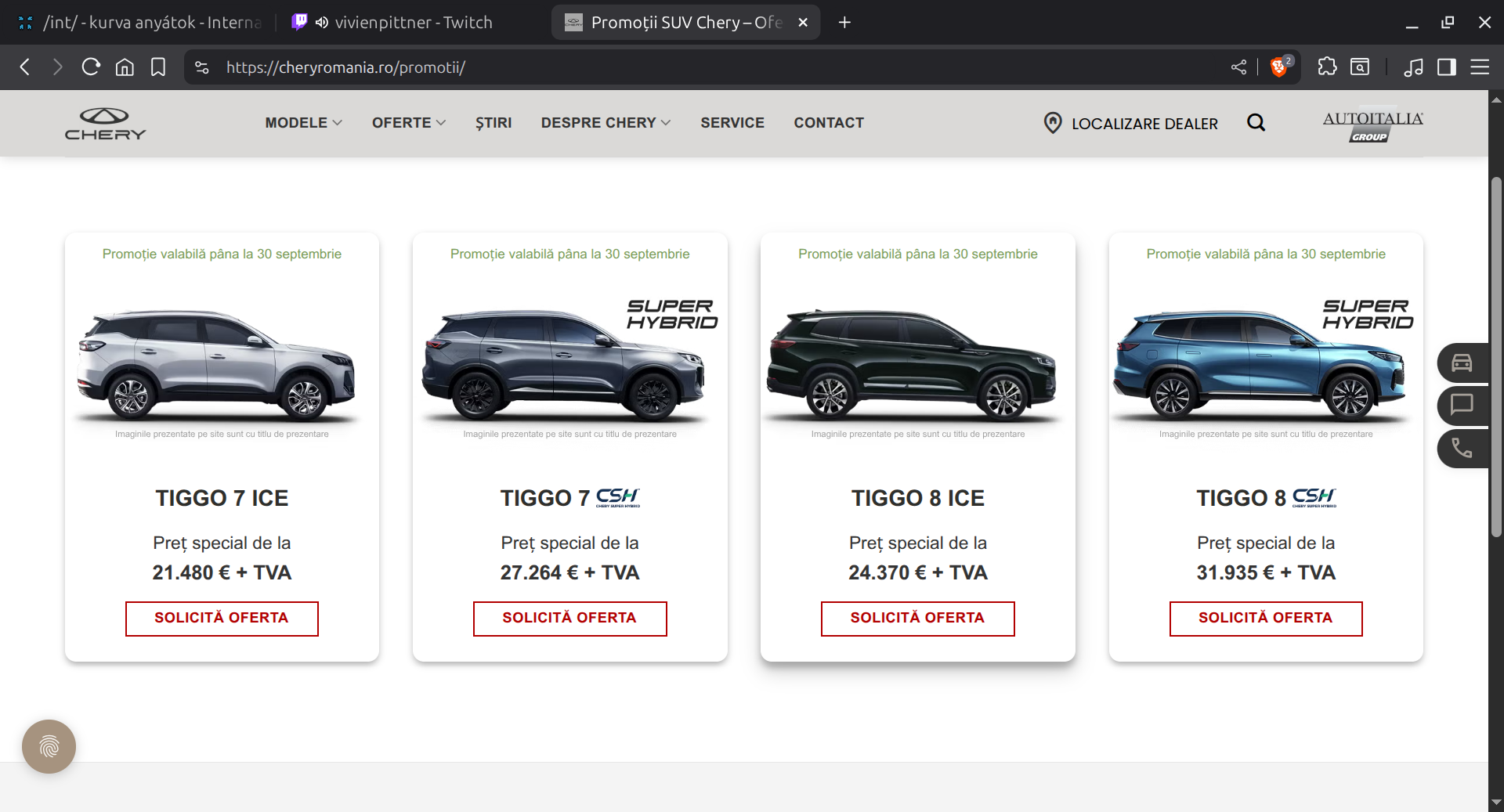Viewport: 1504px width, 812px height.
Task: View site information icon in address bar
Action: click(202, 67)
